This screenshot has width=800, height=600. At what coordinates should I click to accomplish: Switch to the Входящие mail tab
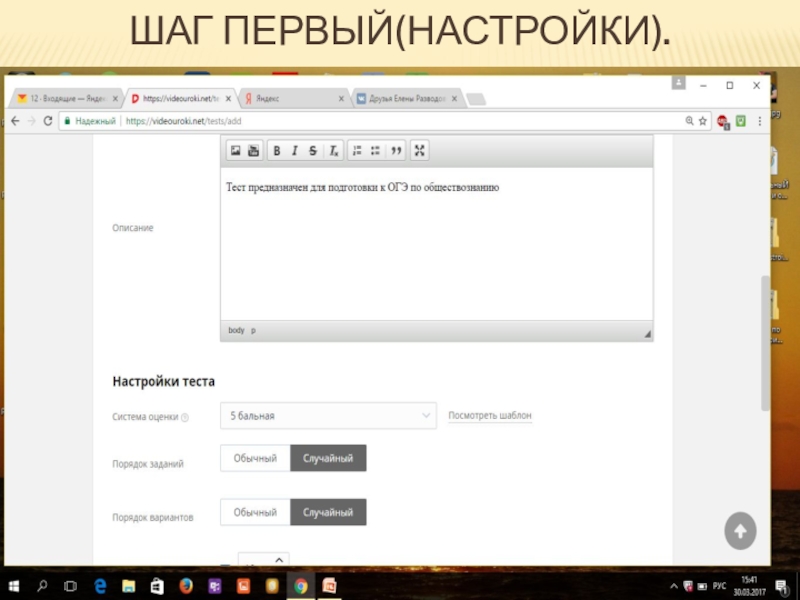[65, 99]
